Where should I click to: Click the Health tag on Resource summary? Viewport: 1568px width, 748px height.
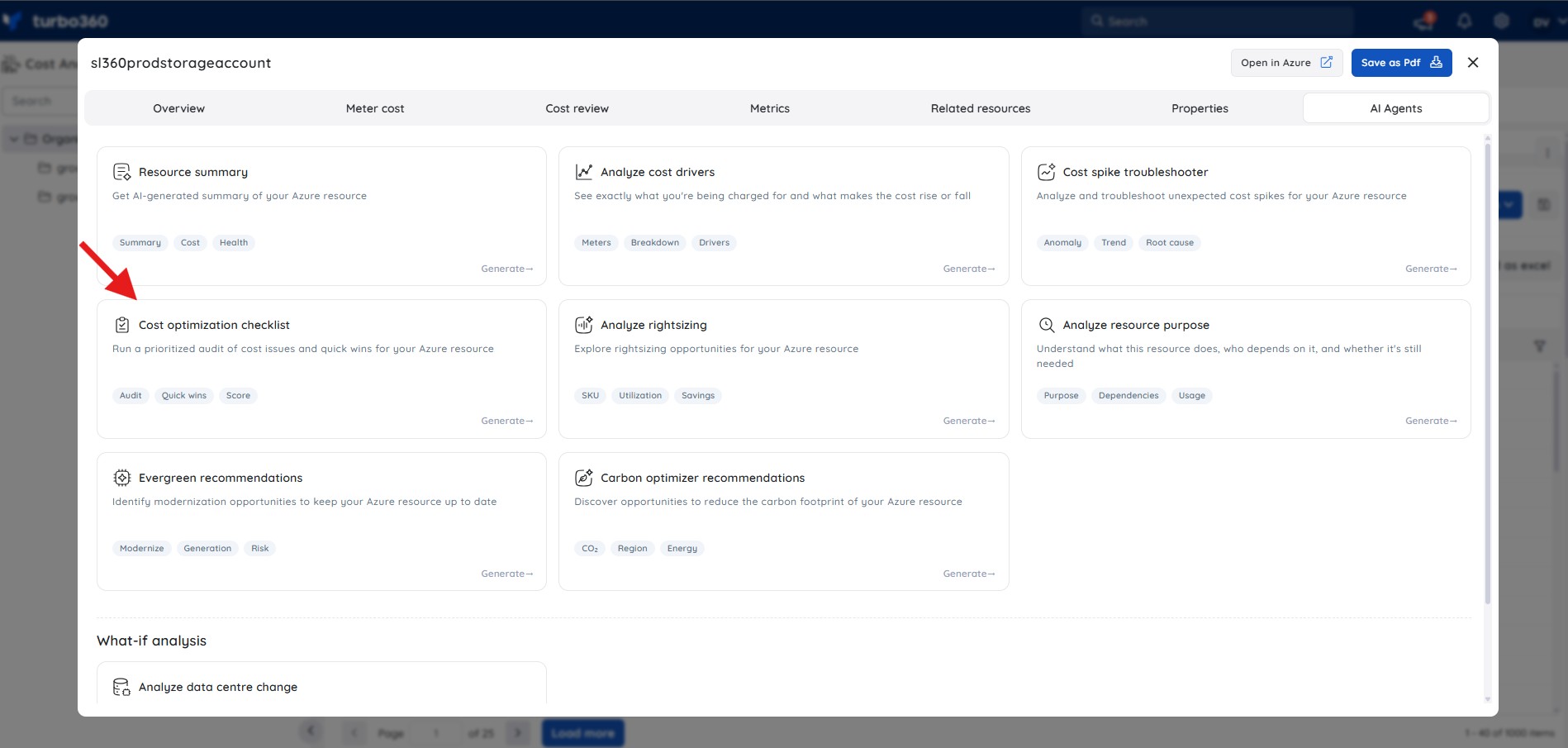tap(234, 242)
